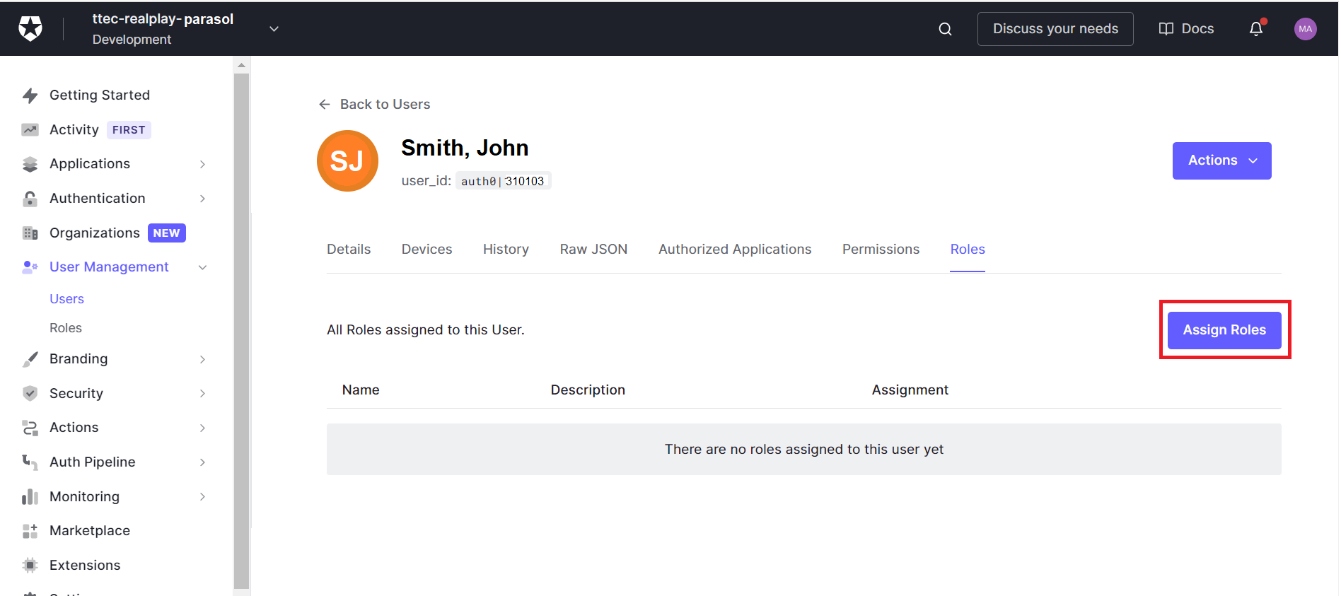The width and height of the screenshot is (1341, 596).
Task: Collapse the User Management section
Action: coord(202,267)
